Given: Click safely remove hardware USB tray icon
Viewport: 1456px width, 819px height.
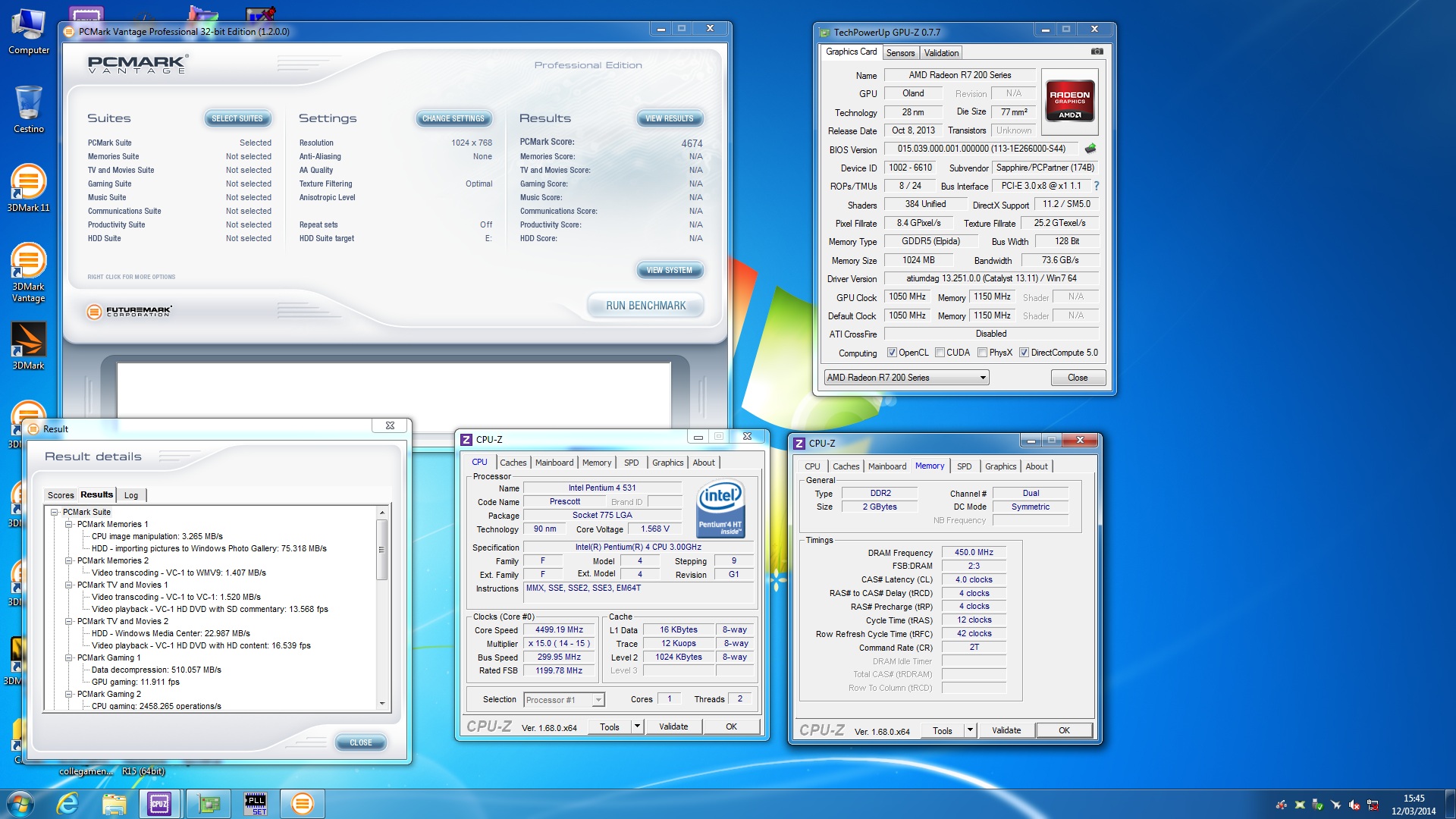Looking at the screenshot, I should [1317, 805].
